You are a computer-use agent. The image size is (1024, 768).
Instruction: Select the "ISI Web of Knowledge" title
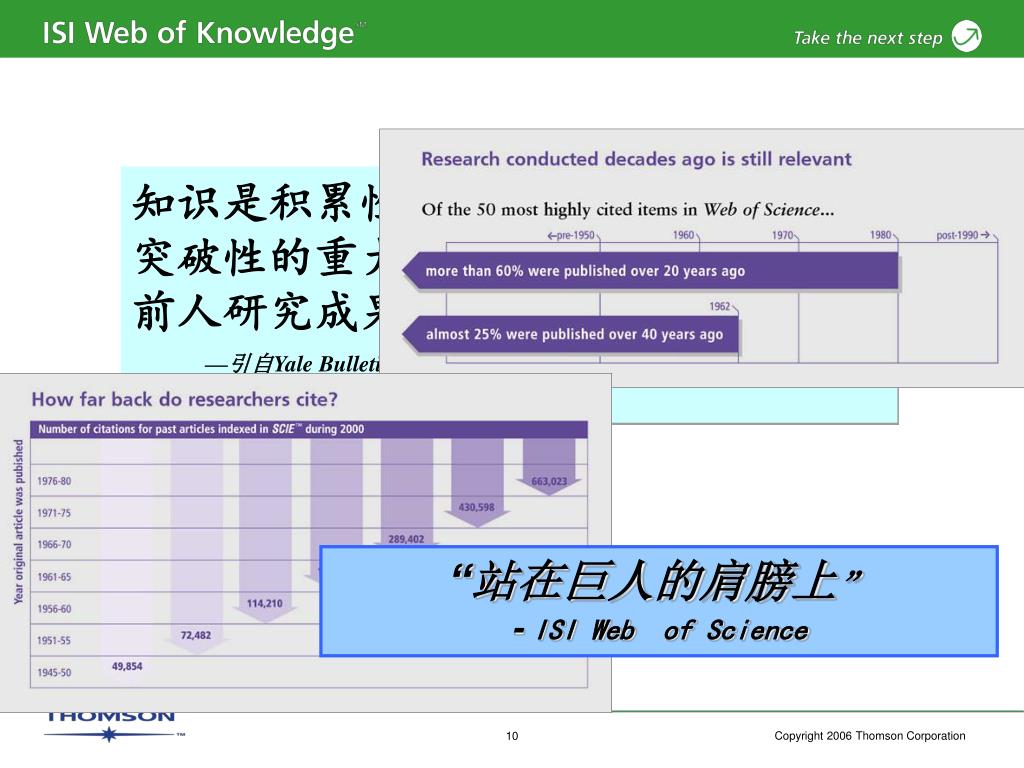[x=198, y=32]
